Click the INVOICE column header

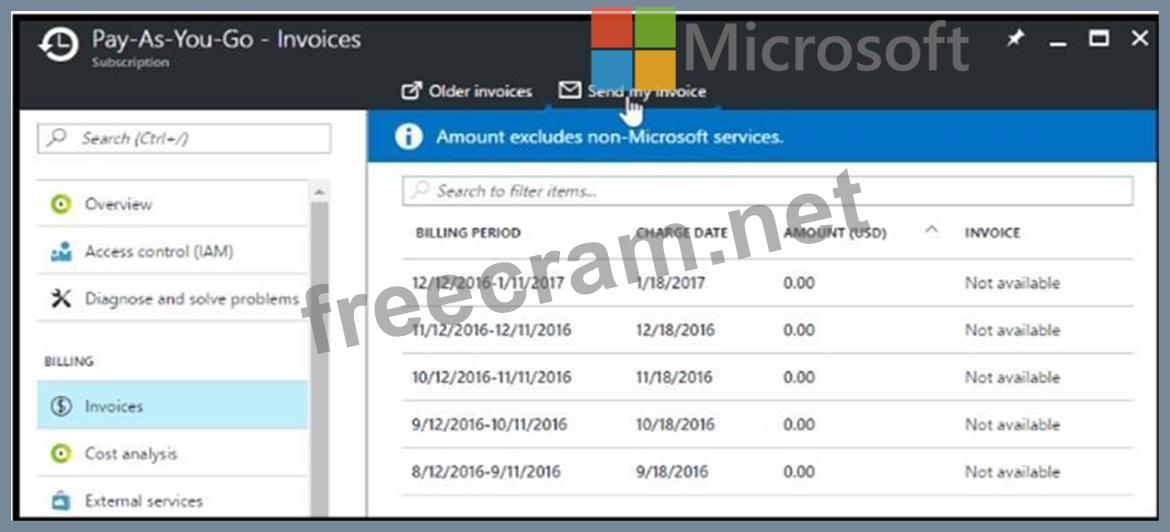point(992,233)
